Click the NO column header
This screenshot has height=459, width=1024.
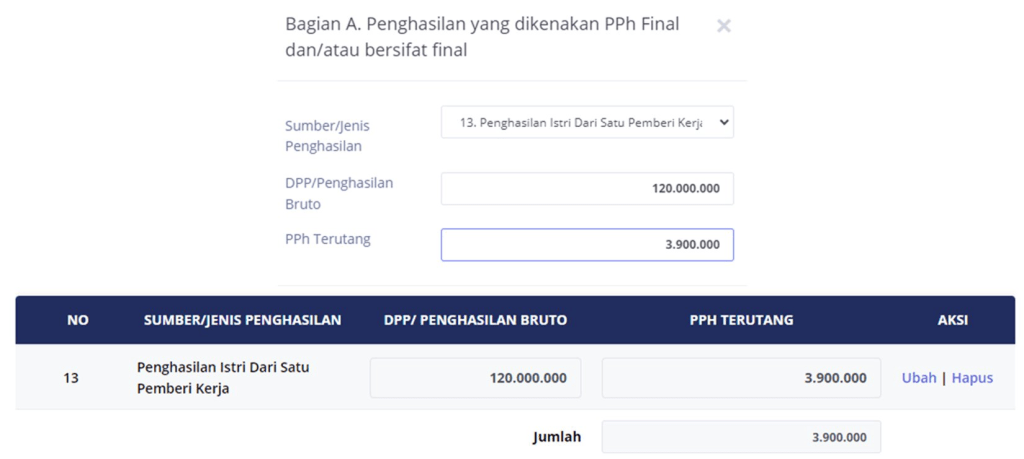(78, 320)
